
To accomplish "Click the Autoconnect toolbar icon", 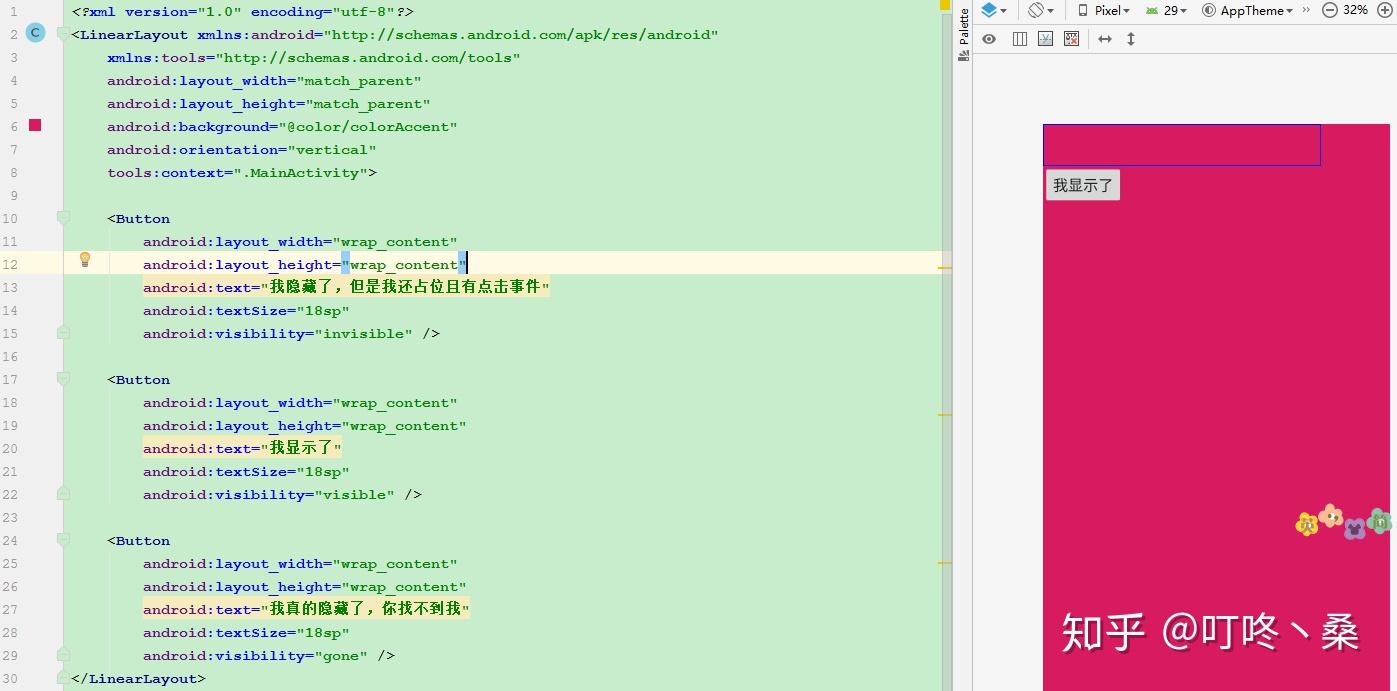I will [1046, 39].
